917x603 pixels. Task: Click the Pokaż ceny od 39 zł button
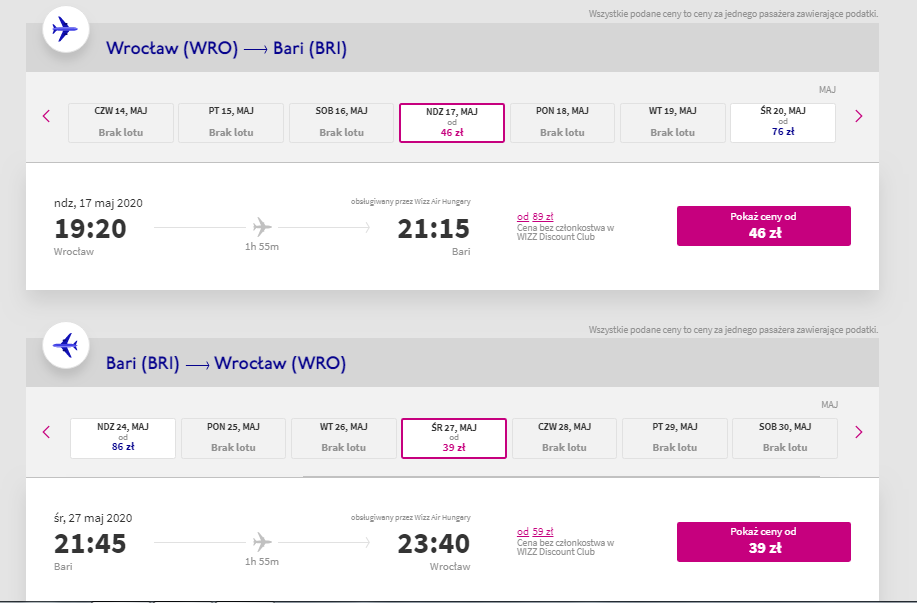pos(764,542)
